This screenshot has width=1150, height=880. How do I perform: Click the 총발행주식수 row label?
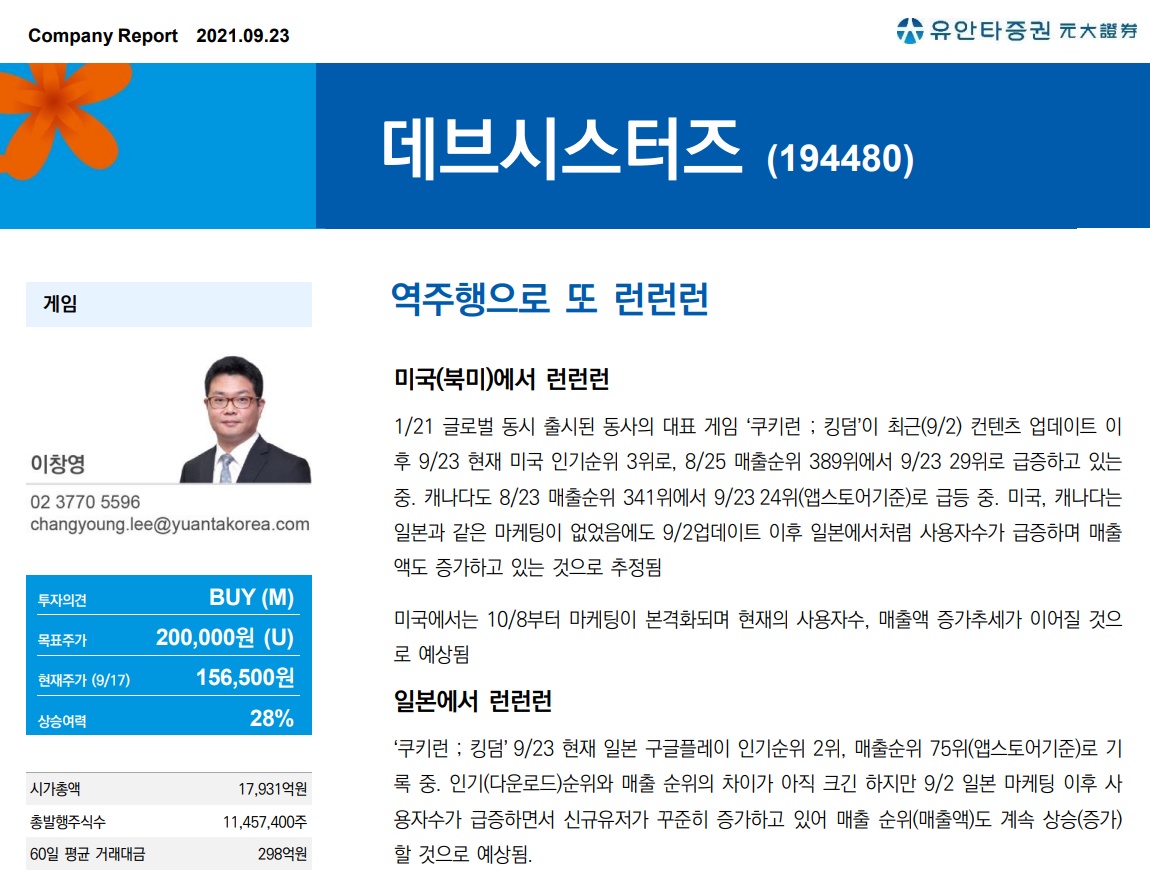(67, 821)
